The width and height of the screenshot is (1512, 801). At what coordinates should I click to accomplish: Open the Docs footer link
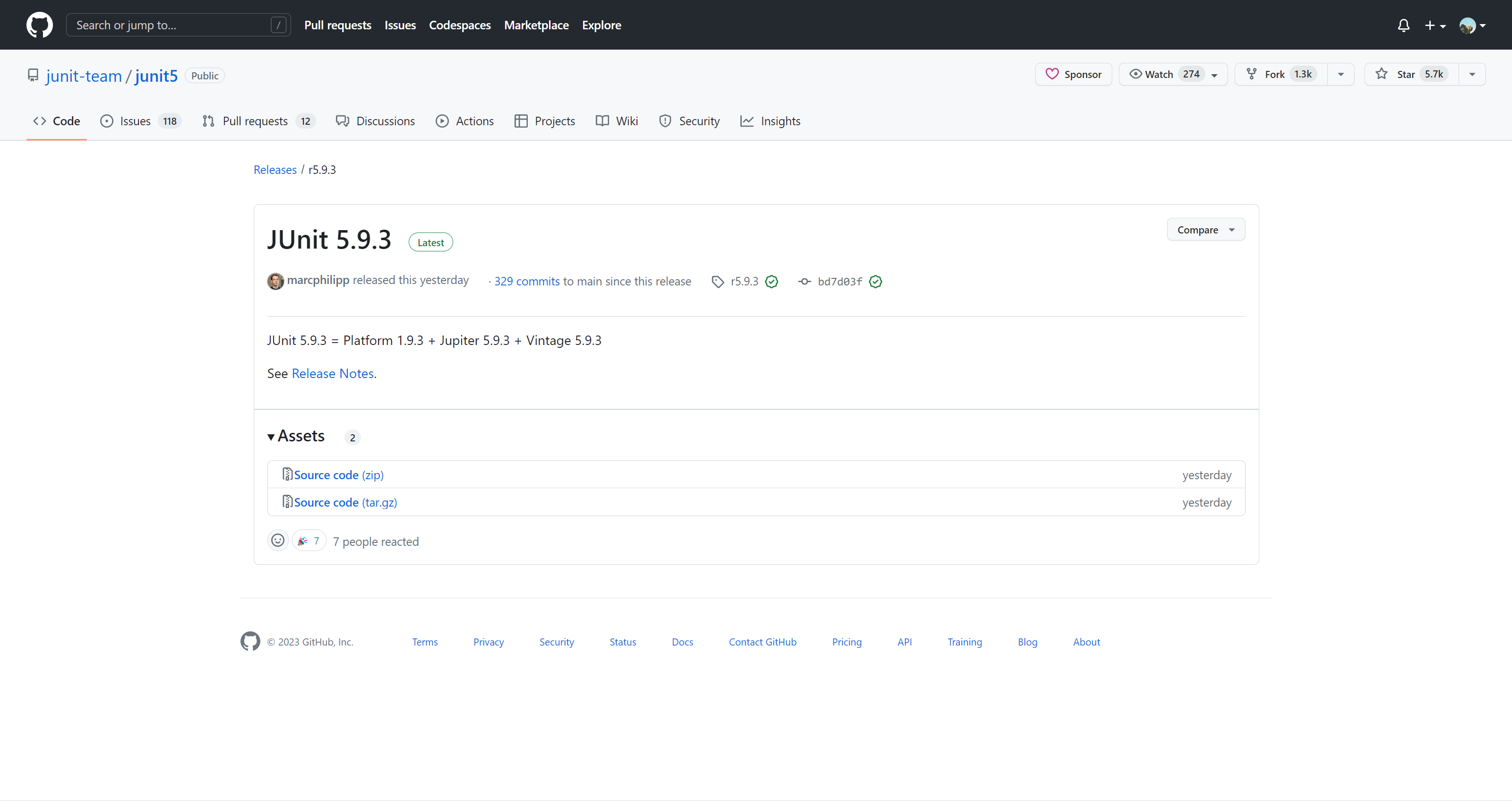683,642
